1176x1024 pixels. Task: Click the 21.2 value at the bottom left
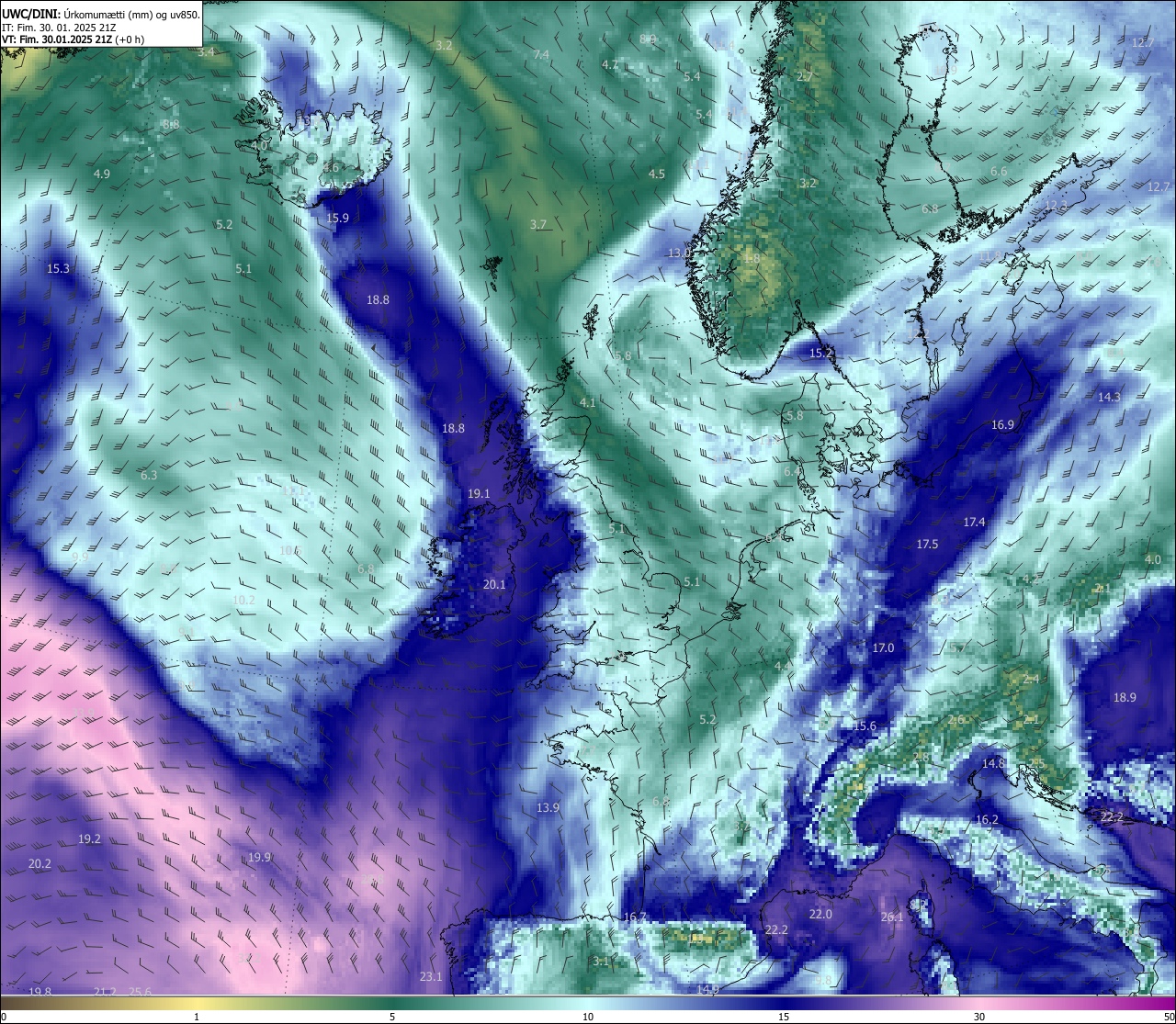105,991
